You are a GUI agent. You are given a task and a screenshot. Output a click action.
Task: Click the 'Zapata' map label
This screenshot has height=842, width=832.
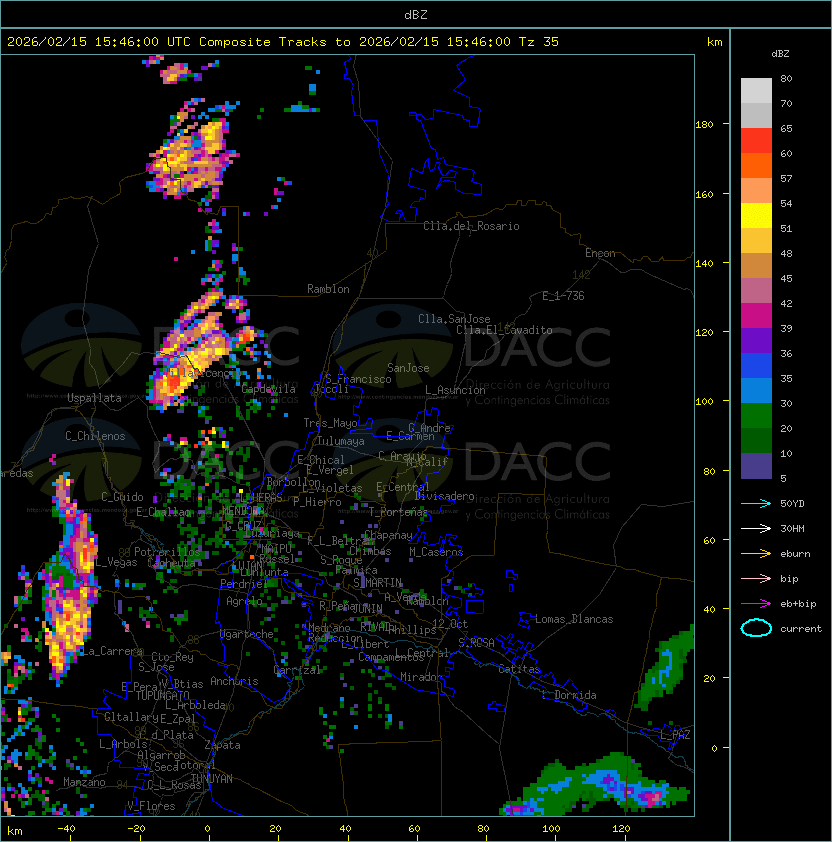(x=222, y=745)
